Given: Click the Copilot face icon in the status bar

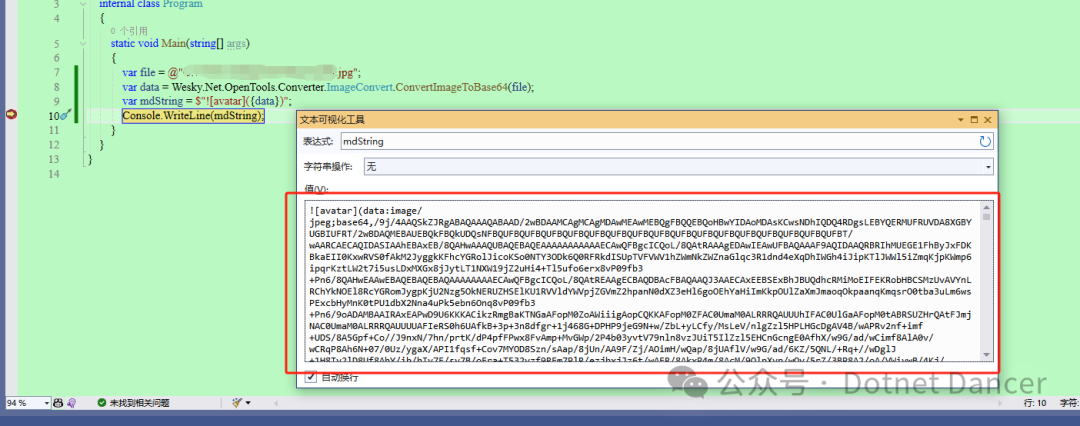Looking at the screenshot, I should pos(59,403).
